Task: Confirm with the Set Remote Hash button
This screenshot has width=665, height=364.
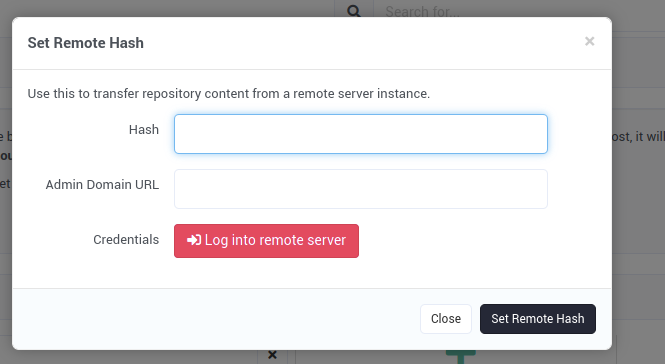Action: click(x=538, y=319)
